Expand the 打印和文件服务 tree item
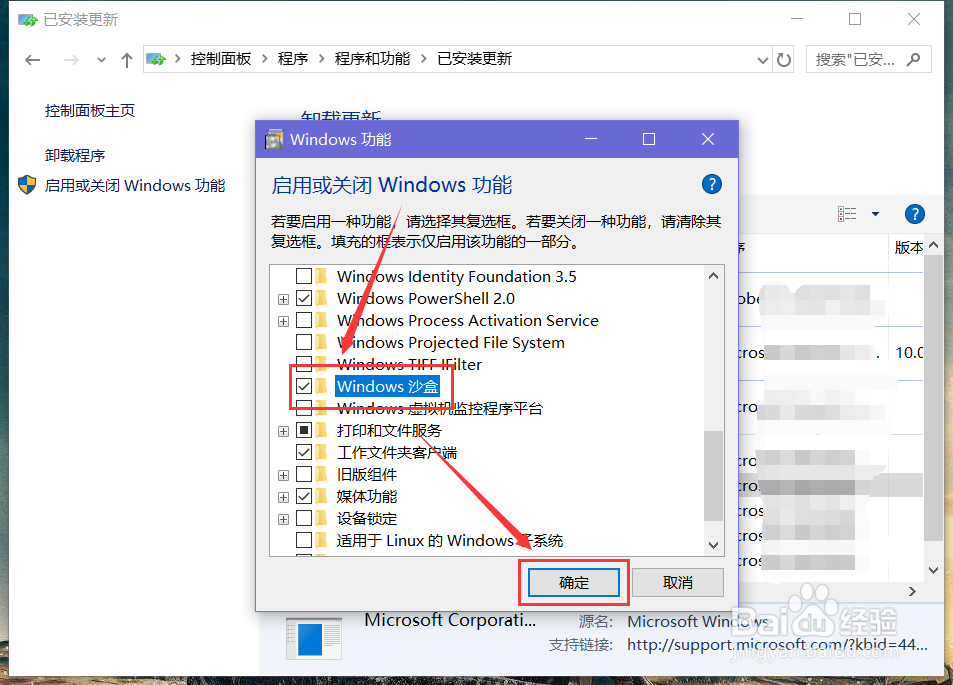 [x=283, y=430]
